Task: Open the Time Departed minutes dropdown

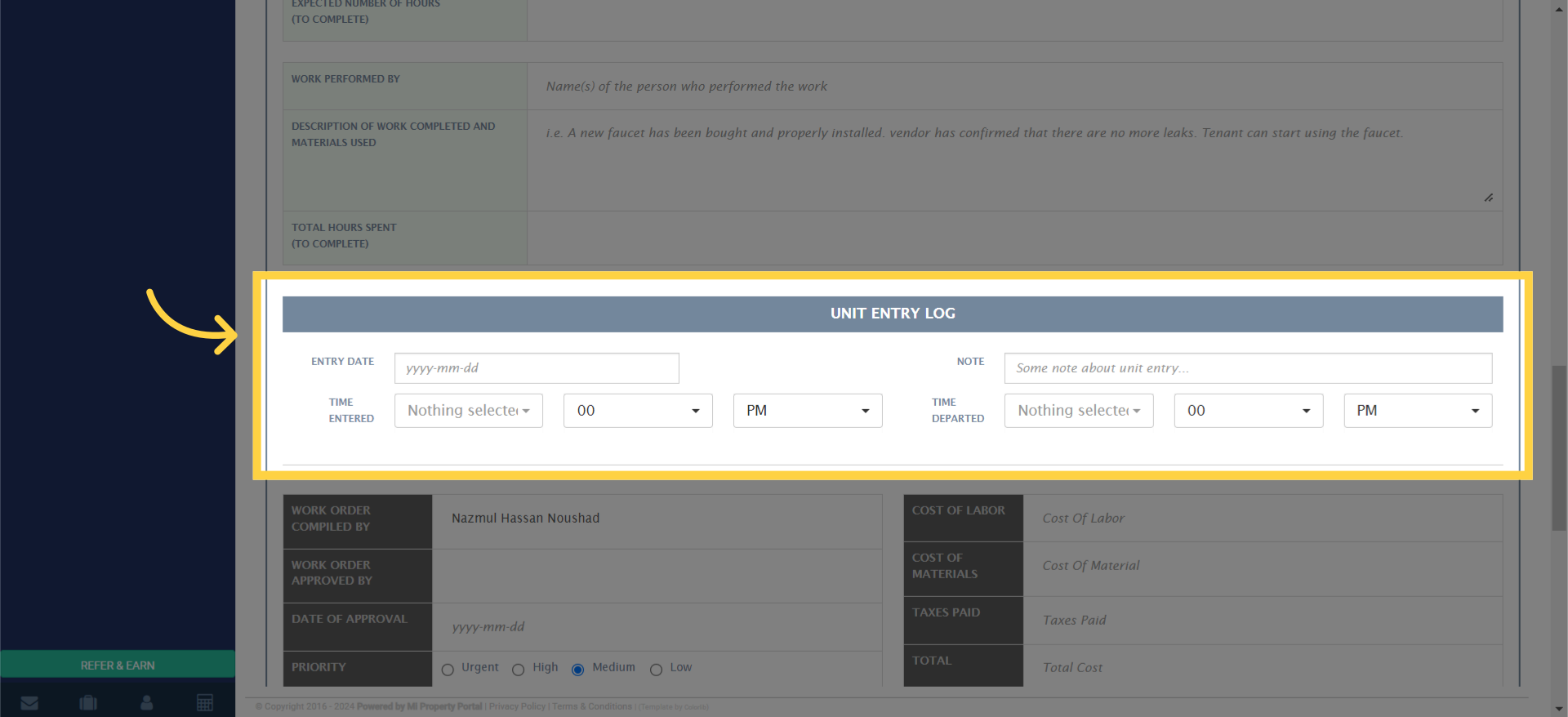Action: point(1249,411)
